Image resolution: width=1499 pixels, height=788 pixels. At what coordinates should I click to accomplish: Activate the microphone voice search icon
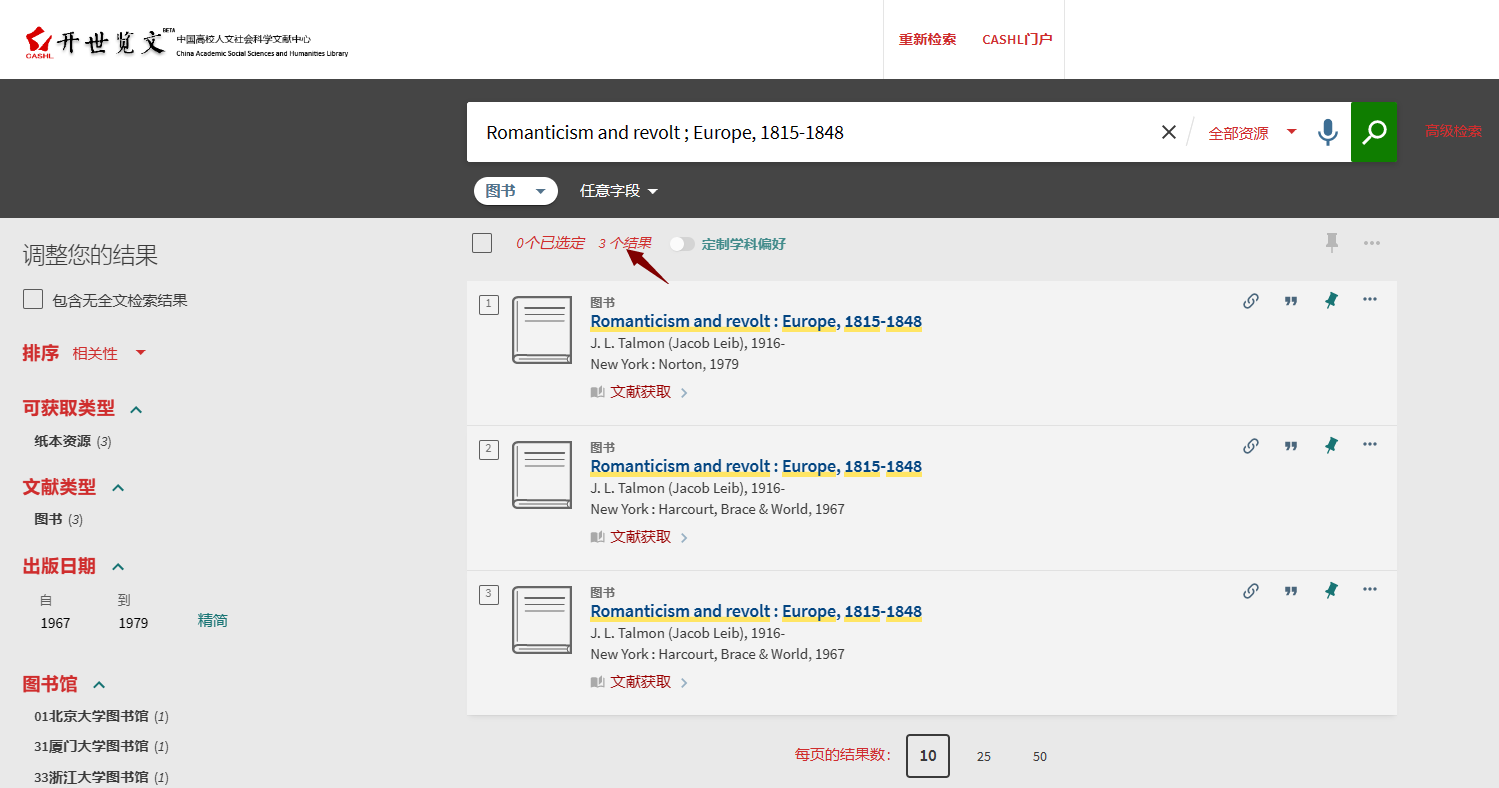tap(1327, 132)
